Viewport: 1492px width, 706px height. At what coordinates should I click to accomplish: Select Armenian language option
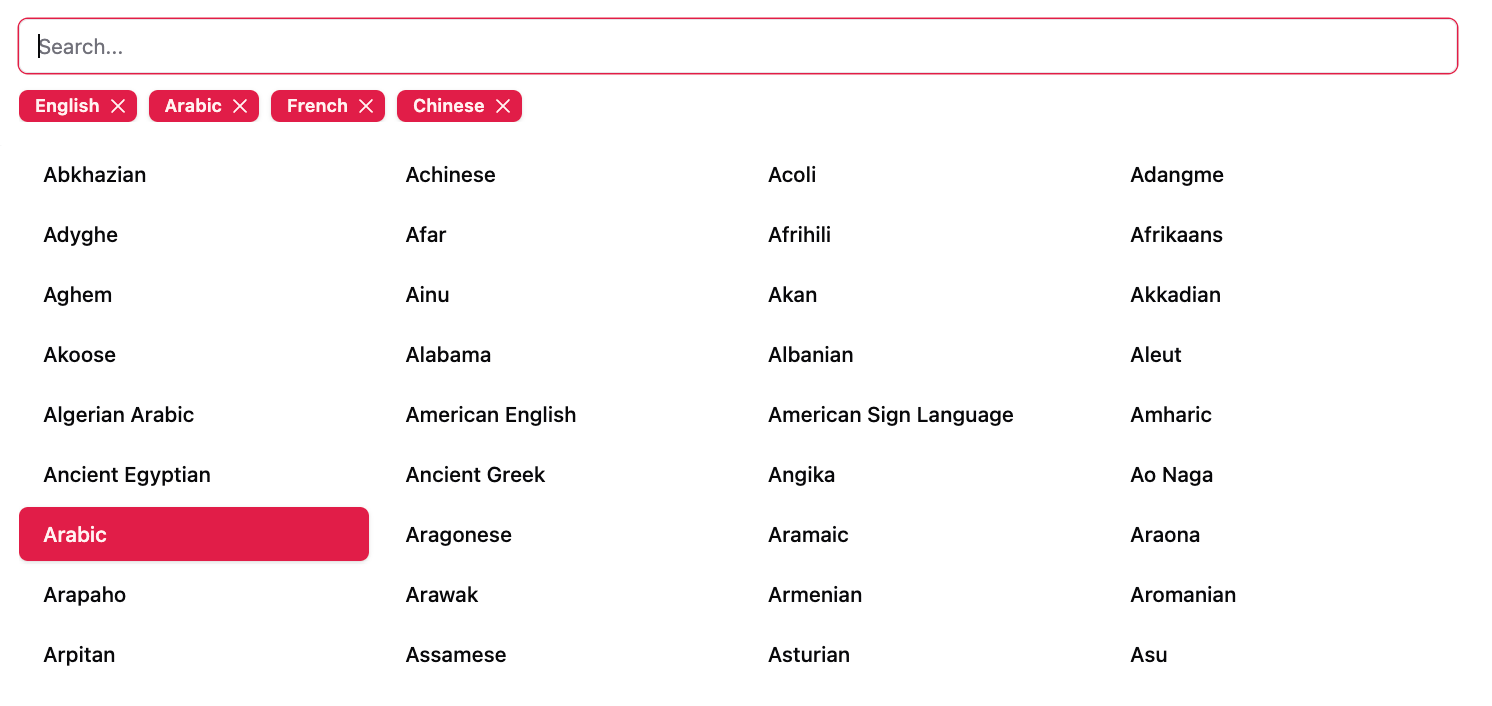click(918, 594)
